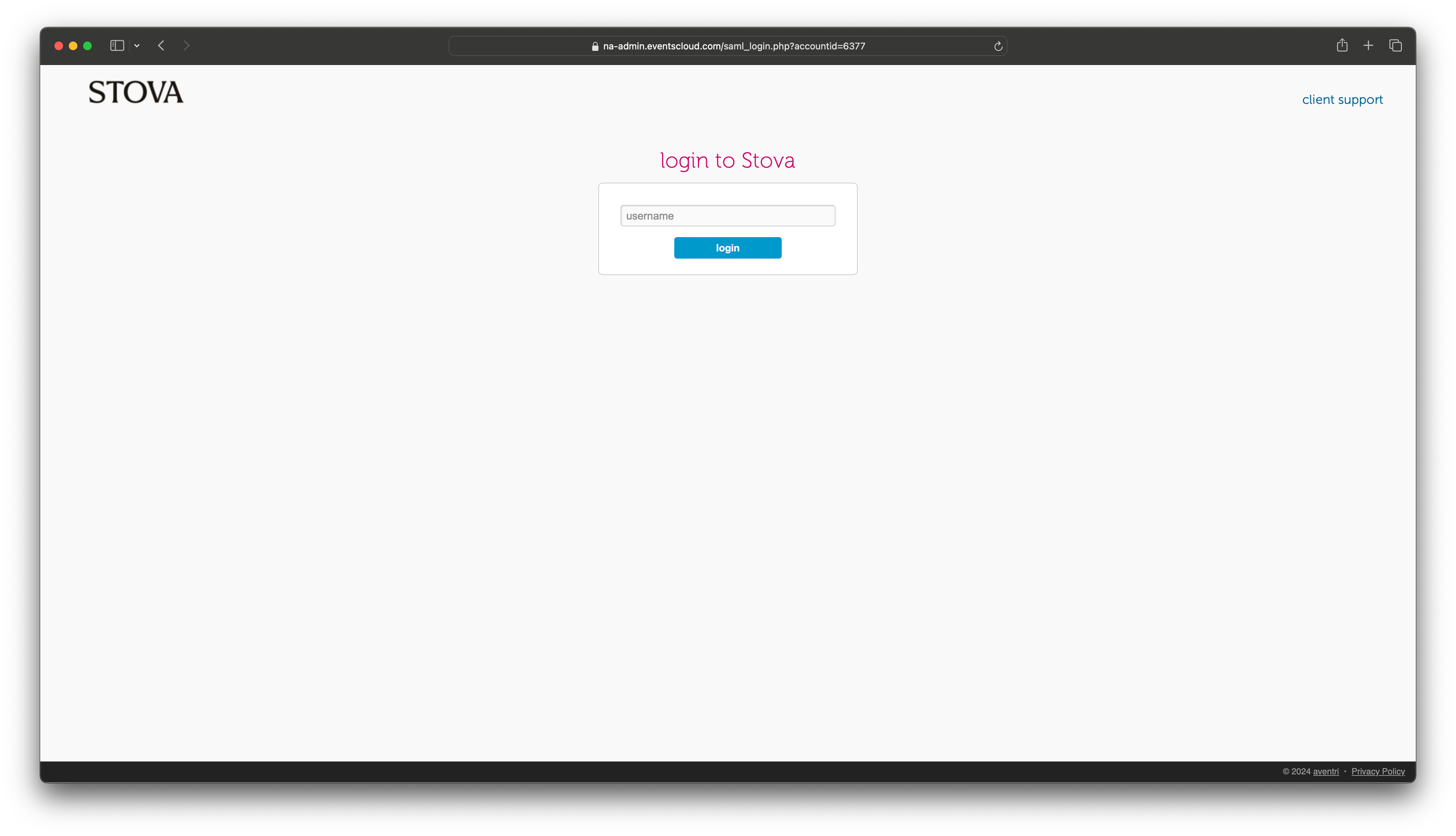Open the Privacy Policy footer link
Viewport: 1456px width, 836px height.
click(1378, 771)
